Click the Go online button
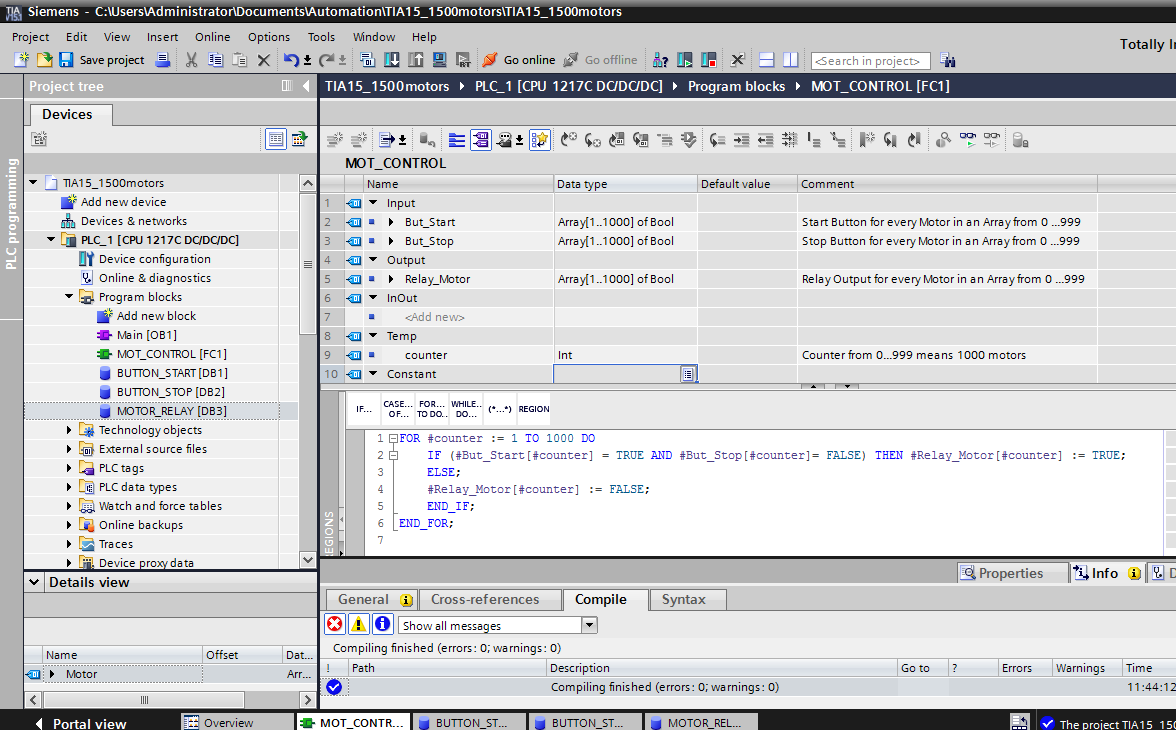Screen dimensions: 1176x730 pos(518,60)
